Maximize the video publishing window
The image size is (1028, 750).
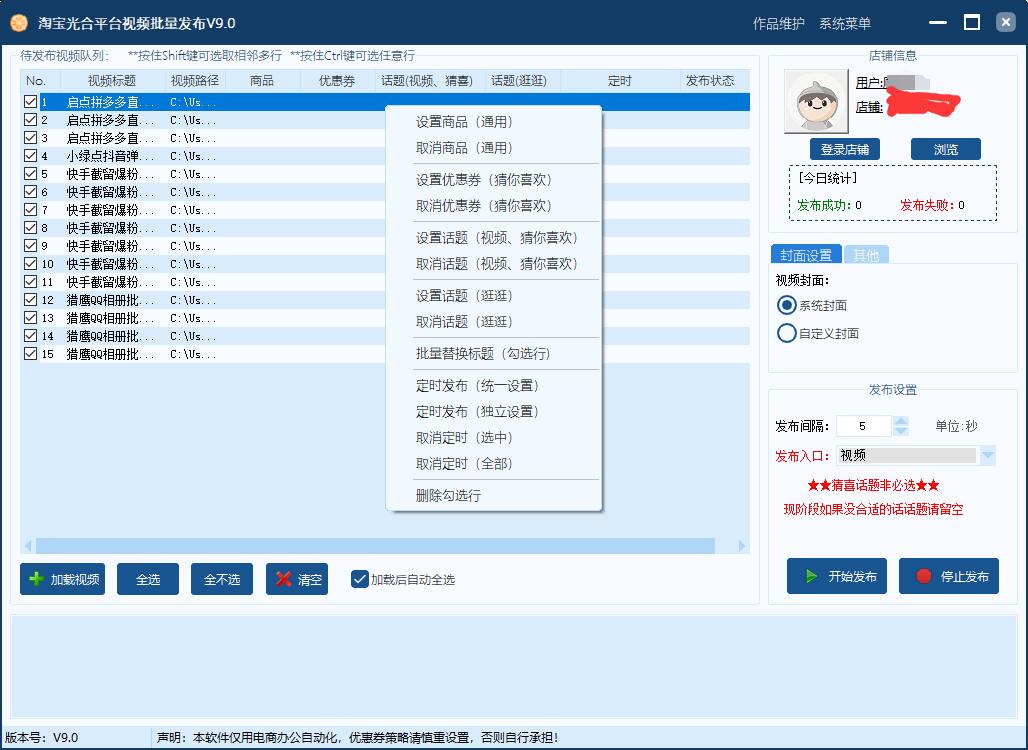point(972,23)
